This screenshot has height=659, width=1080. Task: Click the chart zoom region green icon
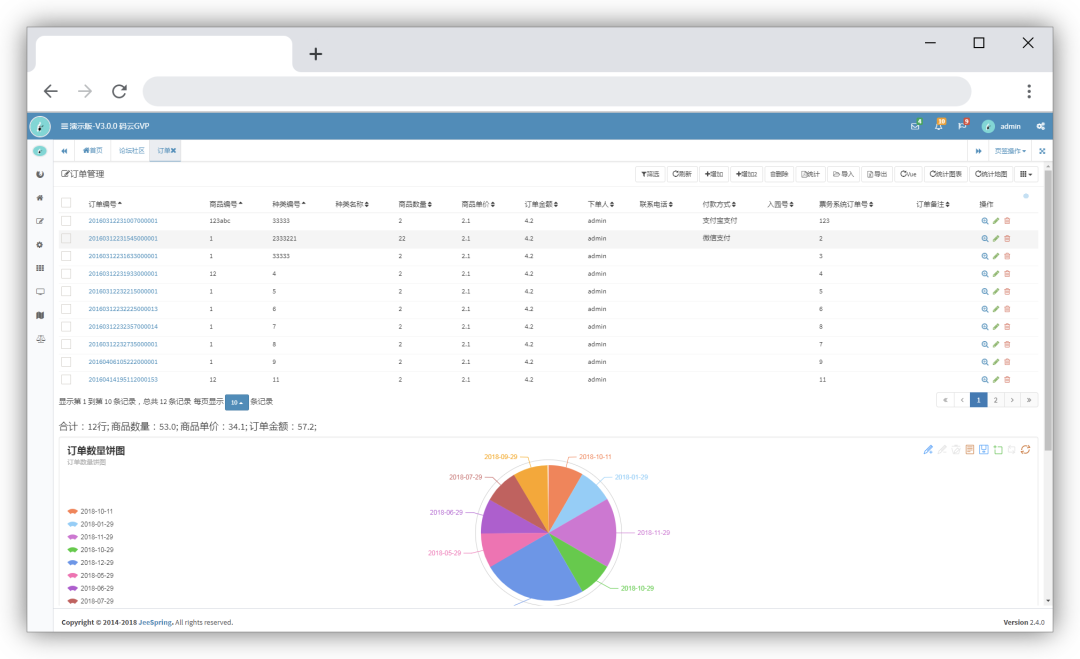click(x=998, y=450)
